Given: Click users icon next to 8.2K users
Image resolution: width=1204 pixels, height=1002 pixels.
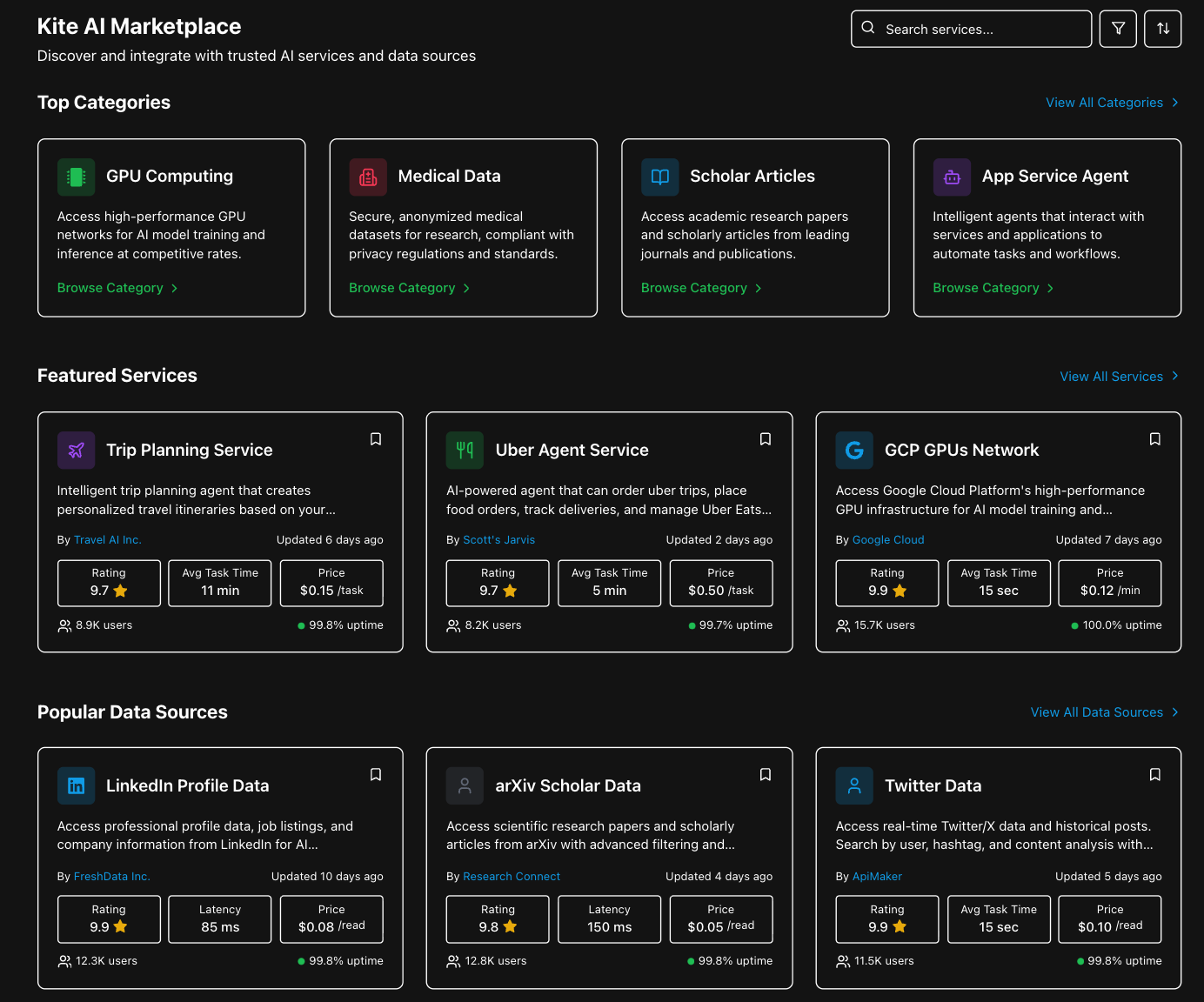Looking at the screenshot, I should point(453,625).
